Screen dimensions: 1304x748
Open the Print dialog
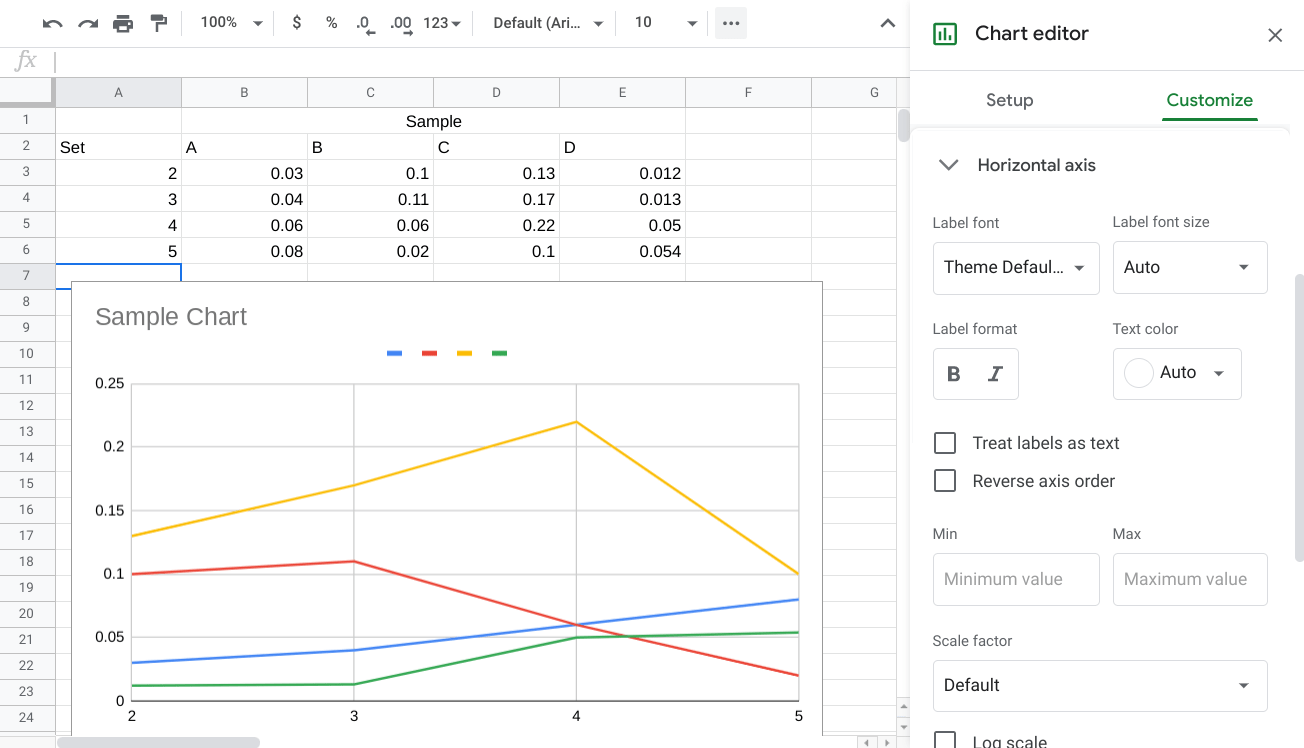(x=122, y=23)
